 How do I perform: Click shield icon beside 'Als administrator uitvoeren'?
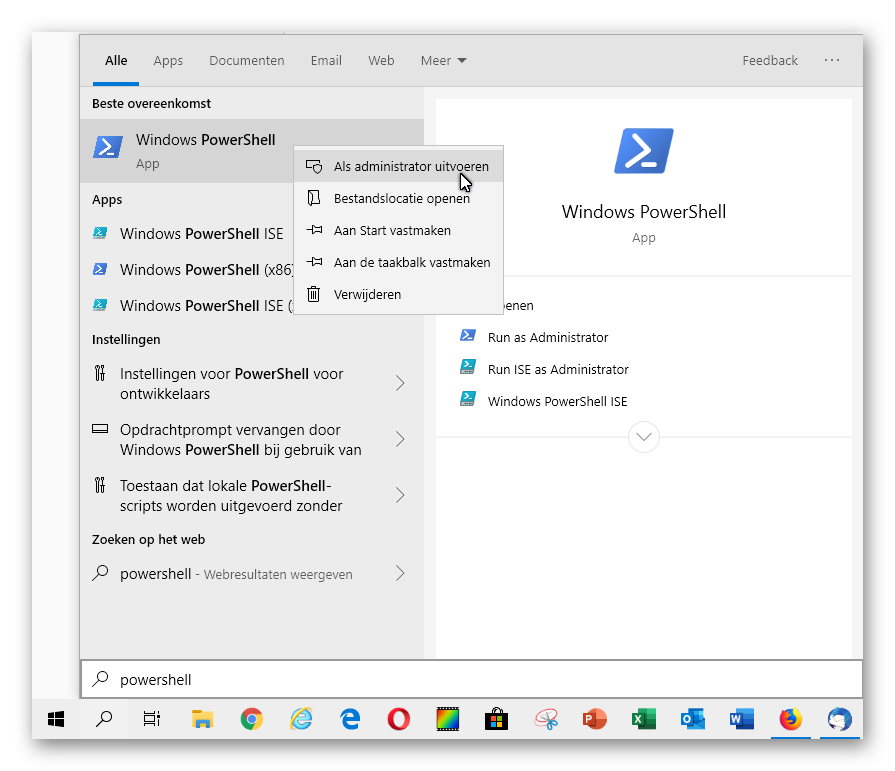[x=314, y=166]
